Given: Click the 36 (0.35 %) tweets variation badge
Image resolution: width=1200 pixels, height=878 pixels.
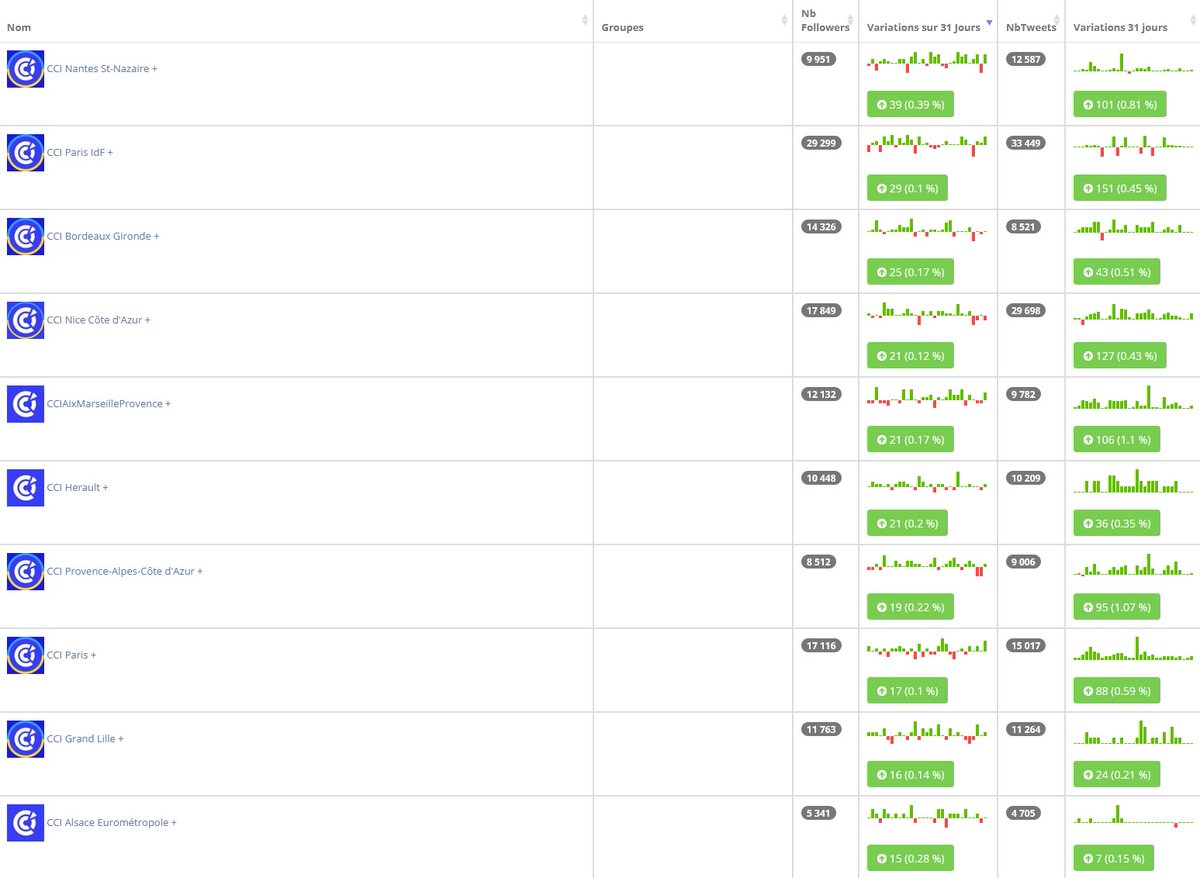Looking at the screenshot, I should pyautogui.click(x=1116, y=523).
